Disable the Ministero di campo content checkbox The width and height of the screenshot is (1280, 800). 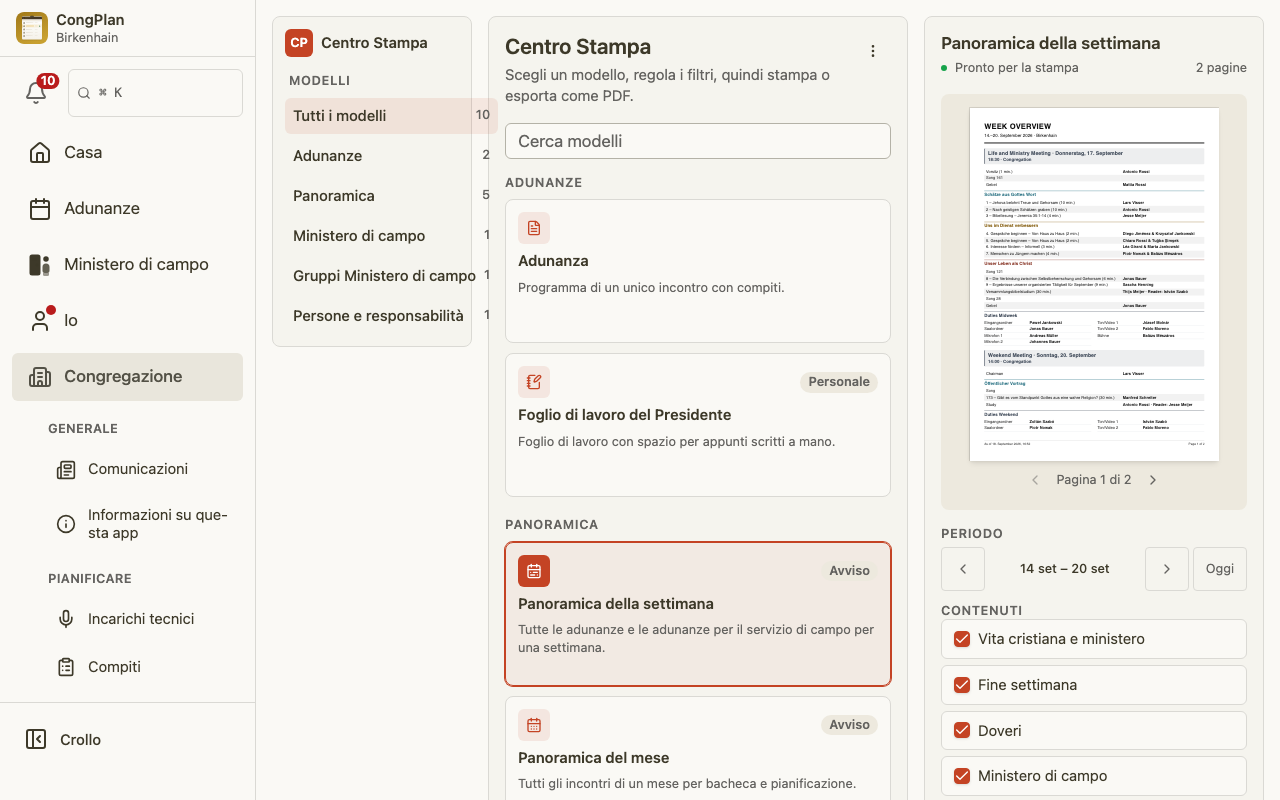[x=962, y=776]
